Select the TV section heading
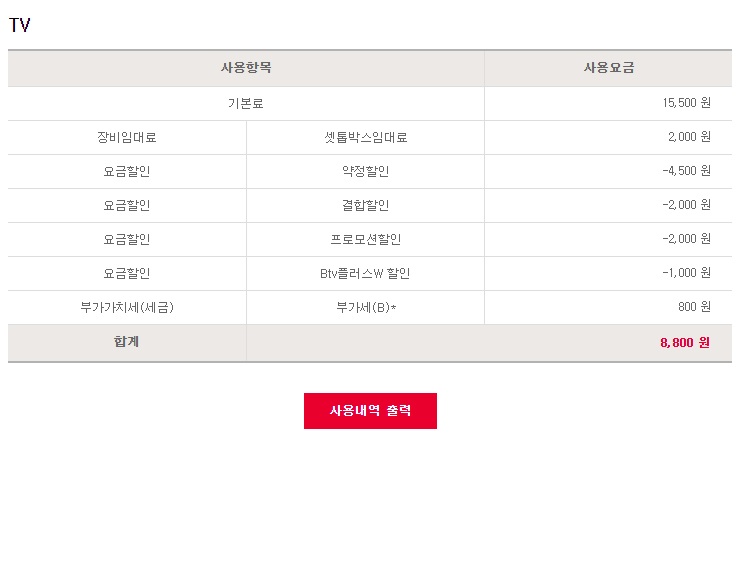The height and width of the screenshot is (573, 745). click(20, 26)
